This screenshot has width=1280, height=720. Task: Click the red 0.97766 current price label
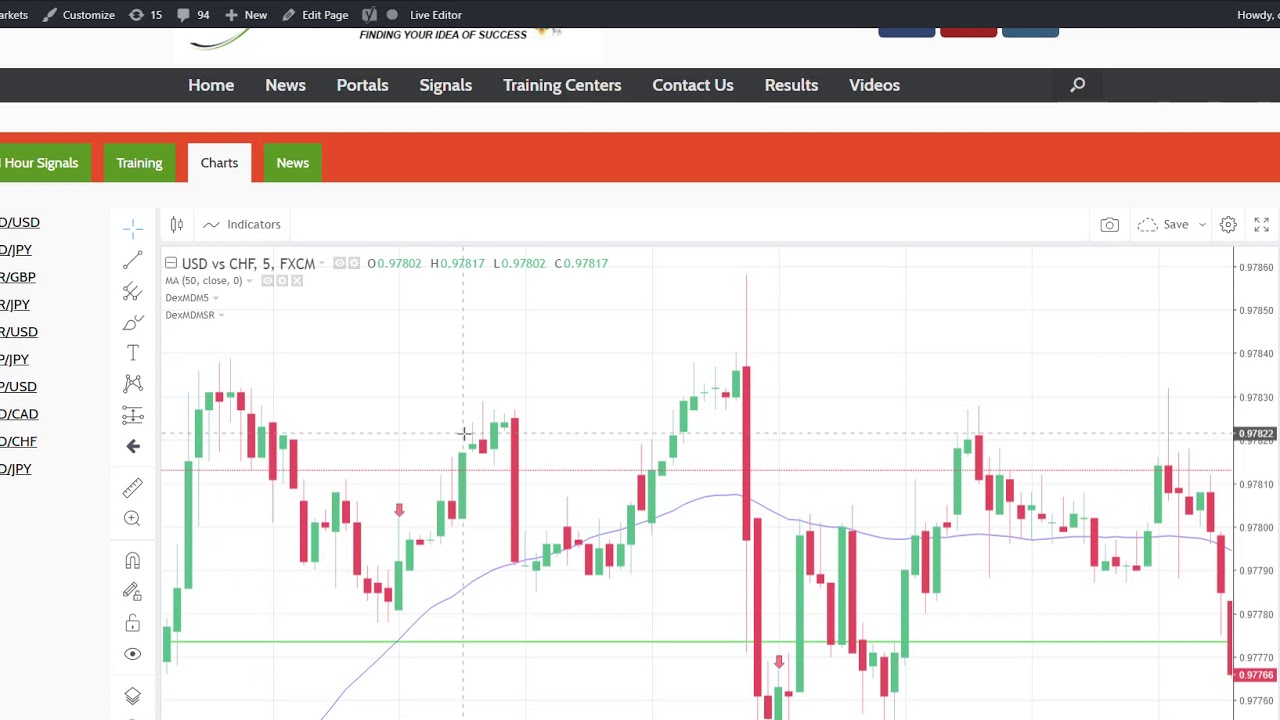pos(1255,676)
